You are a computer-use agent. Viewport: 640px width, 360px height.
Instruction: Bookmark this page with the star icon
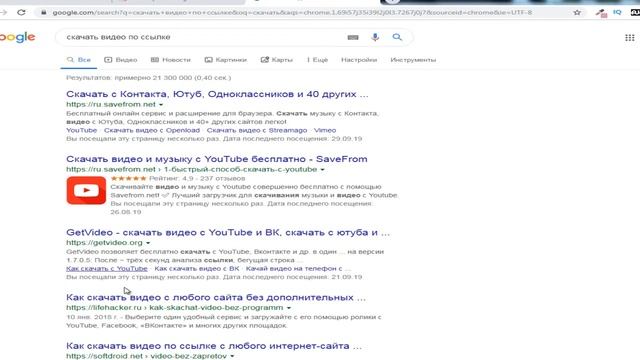coord(577,12)
